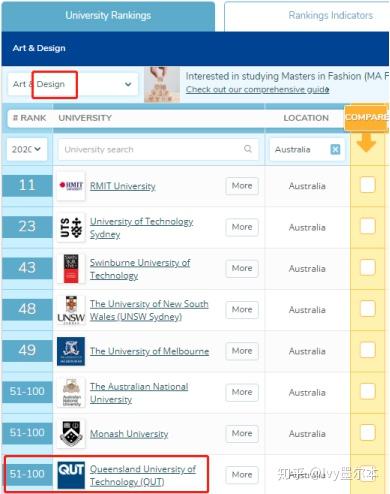Open the Monash University link
Image resolution: width=390 pixels, height=494 pixels.
(x=129, y=434)
